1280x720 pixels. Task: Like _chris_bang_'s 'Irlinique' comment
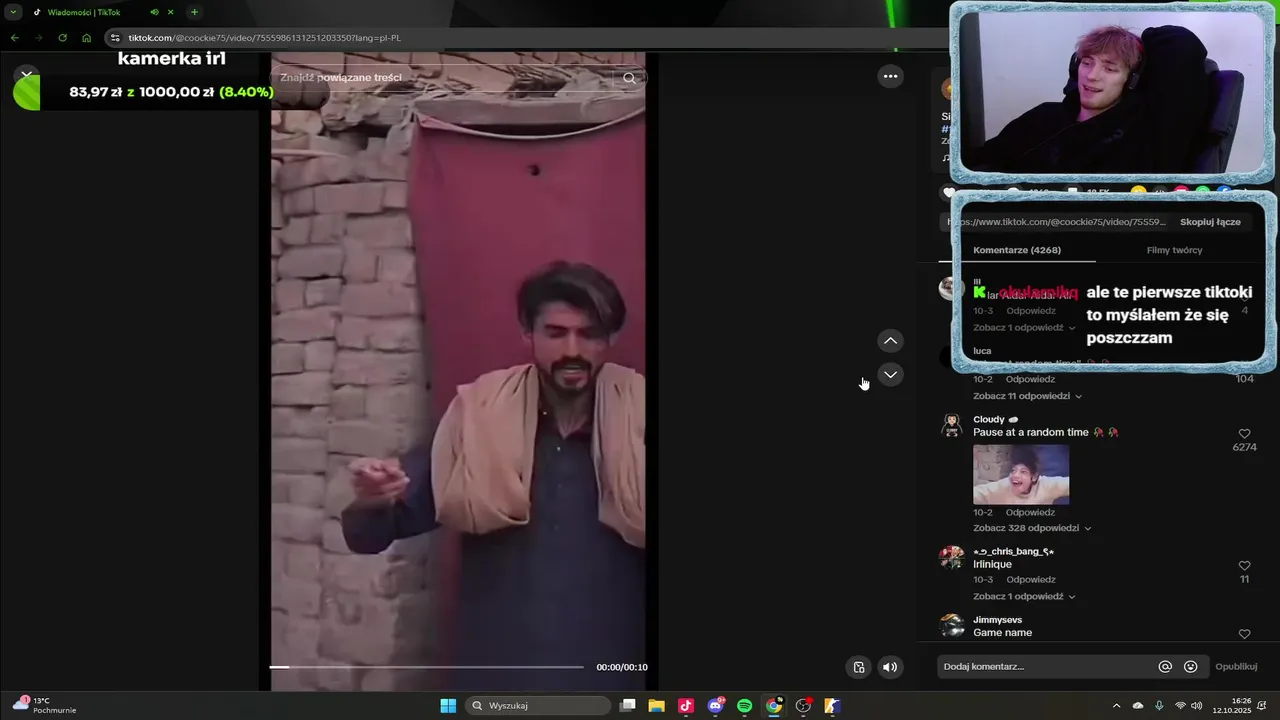[x=1244, y=566]
